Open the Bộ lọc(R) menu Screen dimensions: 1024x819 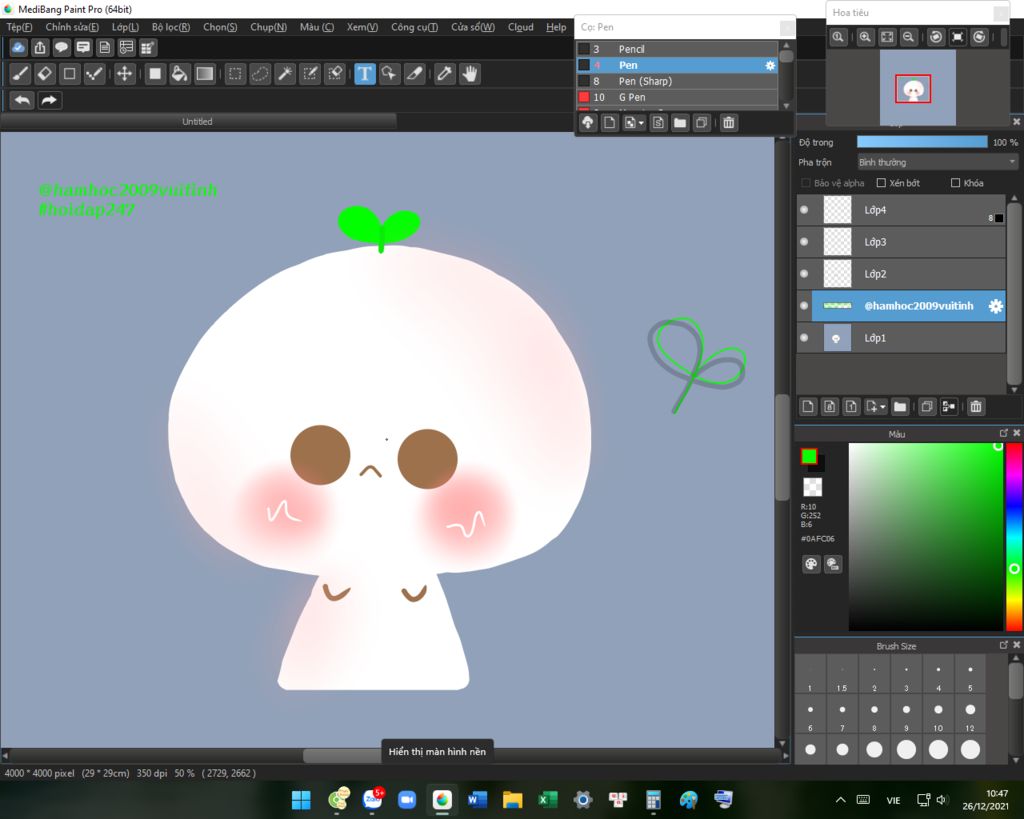pos(171,27)
